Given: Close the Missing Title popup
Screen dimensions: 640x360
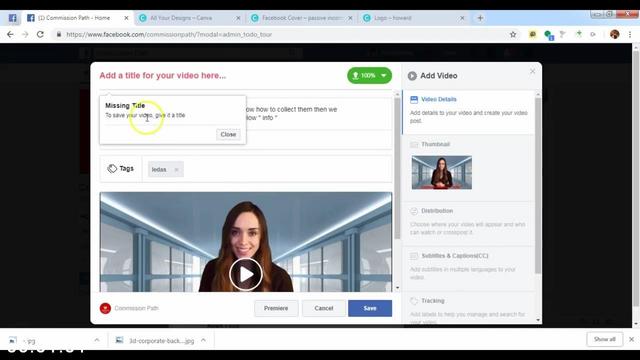Looking at the screenshot, I should (x=228, y=134).
